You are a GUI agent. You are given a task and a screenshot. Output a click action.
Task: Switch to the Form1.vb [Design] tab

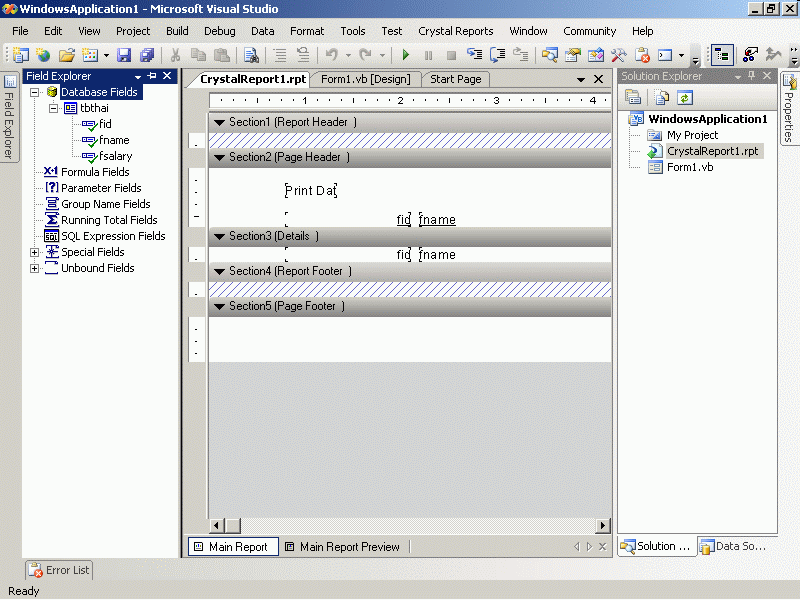pyautogui.click(x=365, y=79)
